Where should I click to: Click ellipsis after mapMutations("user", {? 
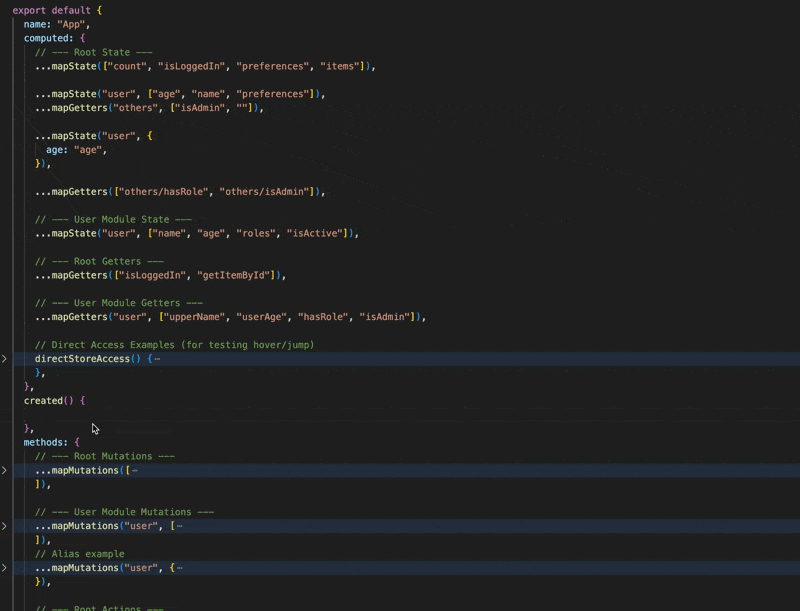(x=180, y=568)
